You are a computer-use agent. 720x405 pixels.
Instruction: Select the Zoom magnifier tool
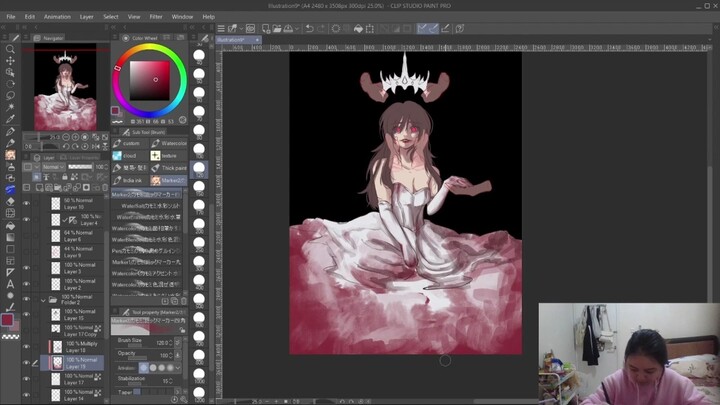tap(10, 49)
